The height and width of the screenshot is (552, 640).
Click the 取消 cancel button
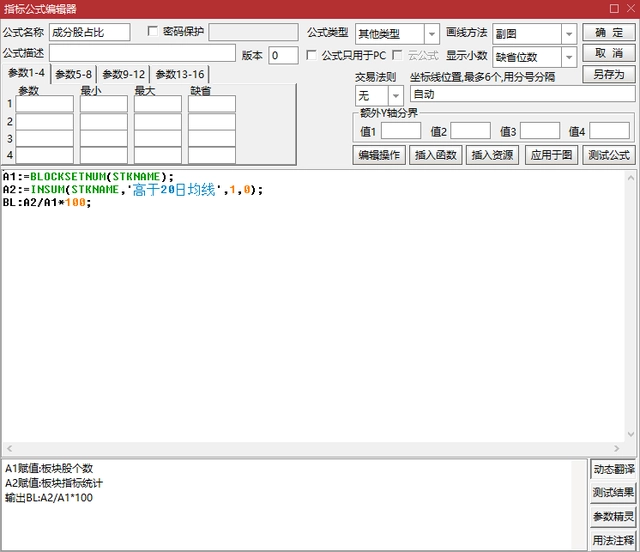click(609, 53)
